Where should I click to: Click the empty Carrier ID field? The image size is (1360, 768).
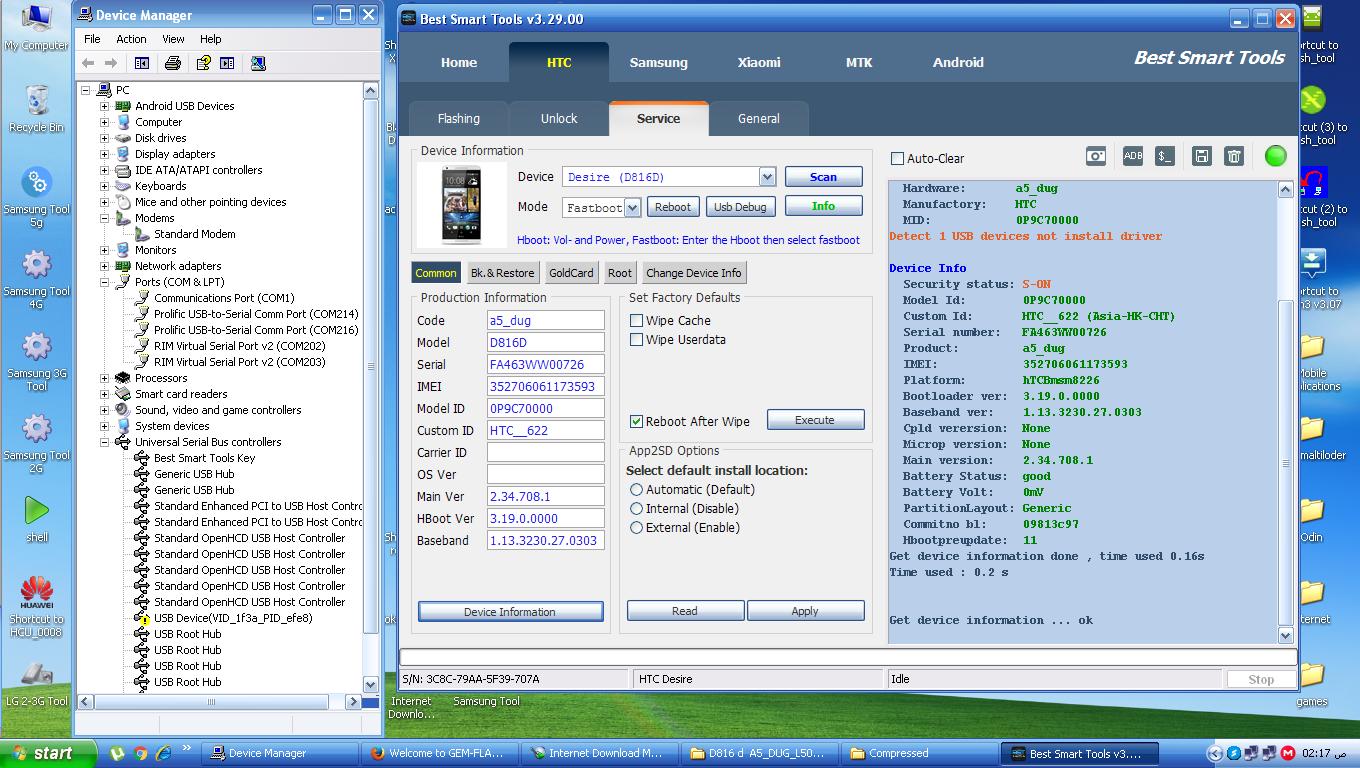click(546, 452)
